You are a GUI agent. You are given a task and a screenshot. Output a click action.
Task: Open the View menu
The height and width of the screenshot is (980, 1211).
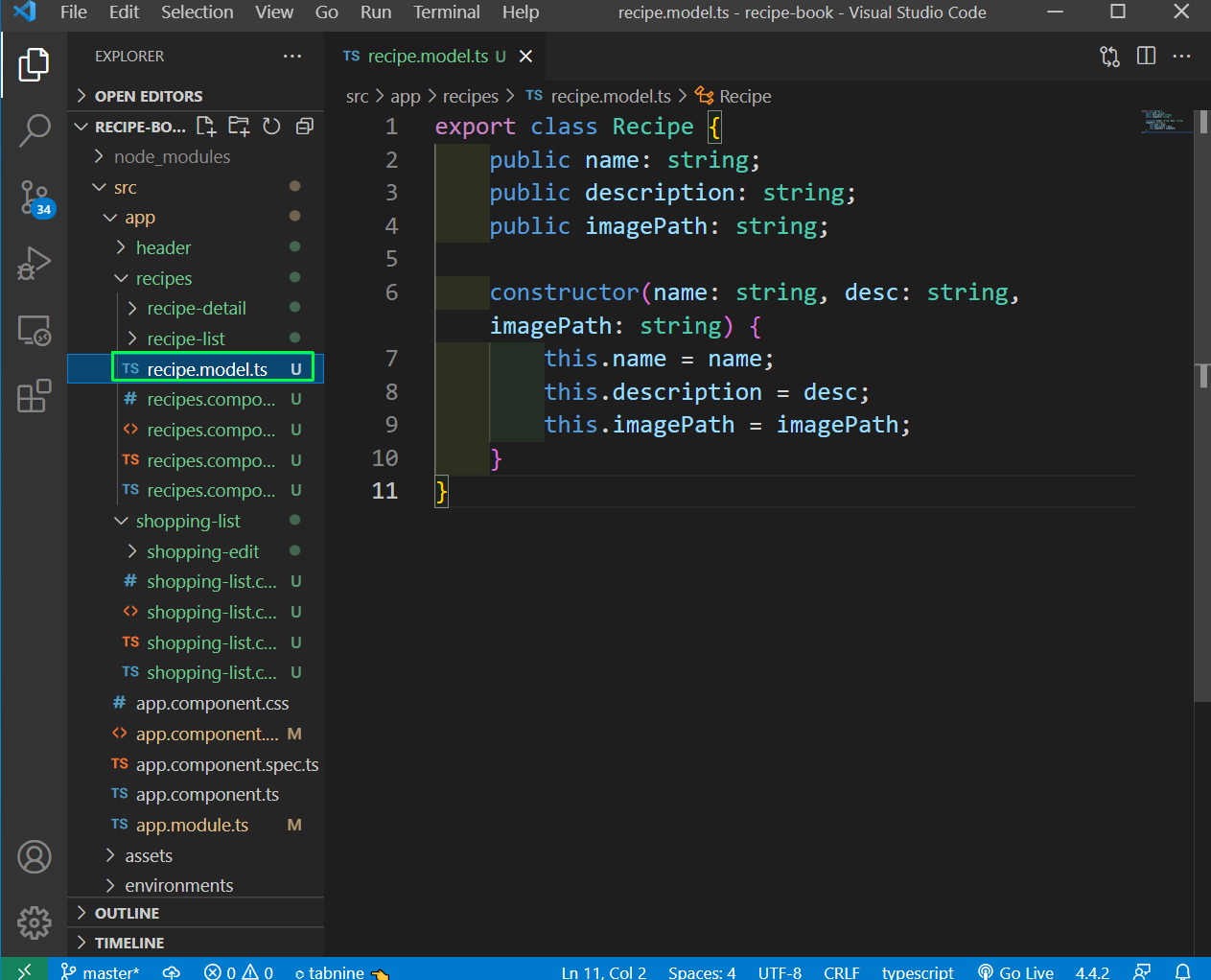[274, 12]
